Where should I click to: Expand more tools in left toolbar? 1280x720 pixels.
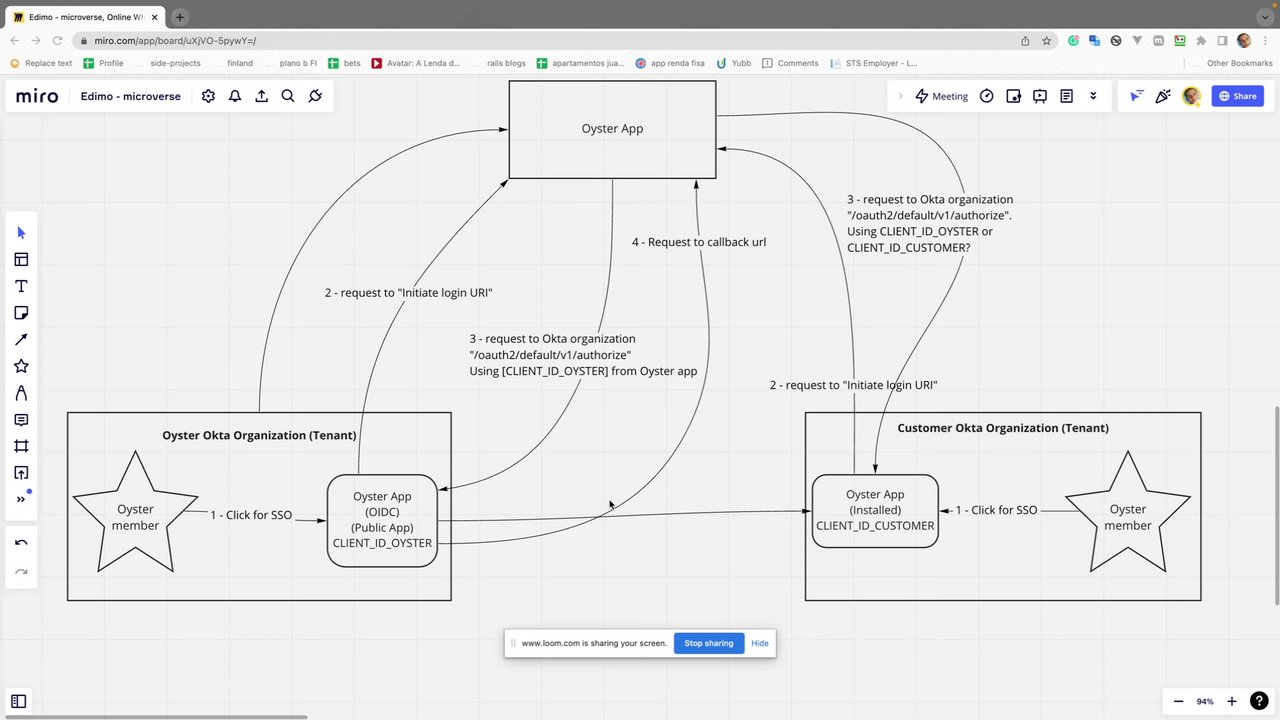click(x=21, y=499)
